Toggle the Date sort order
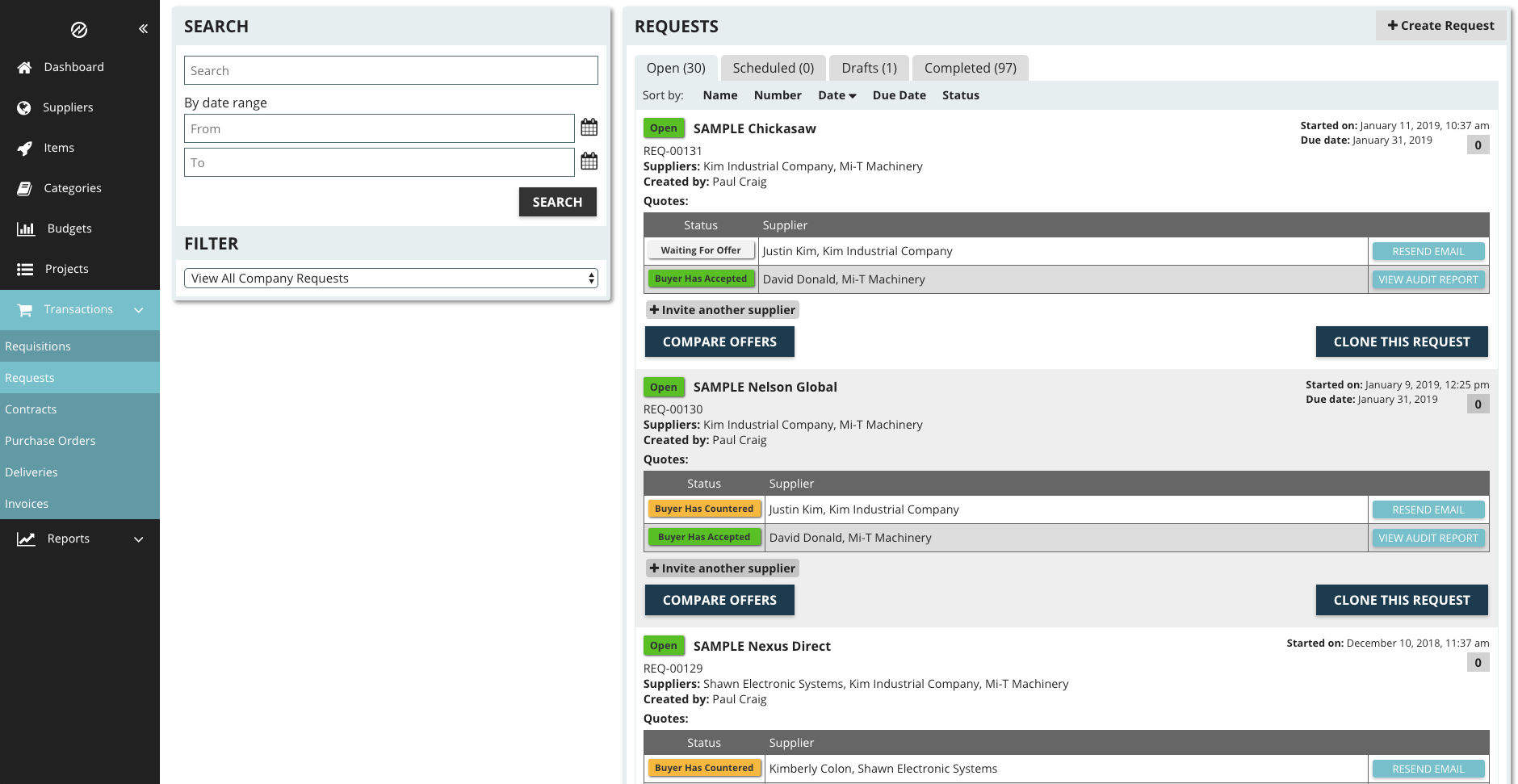The width and height of the screenshot is (1518, 784). (x=837, y=95)
